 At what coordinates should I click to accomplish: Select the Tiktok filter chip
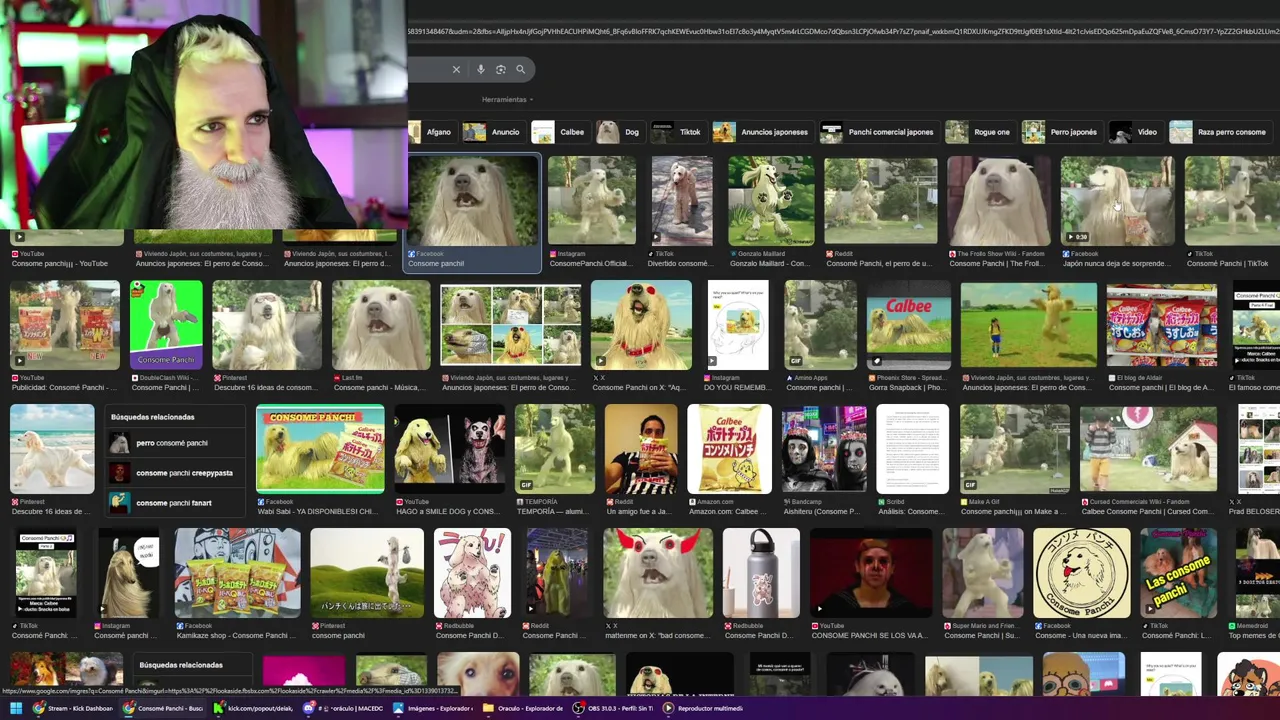click(677, 132)
